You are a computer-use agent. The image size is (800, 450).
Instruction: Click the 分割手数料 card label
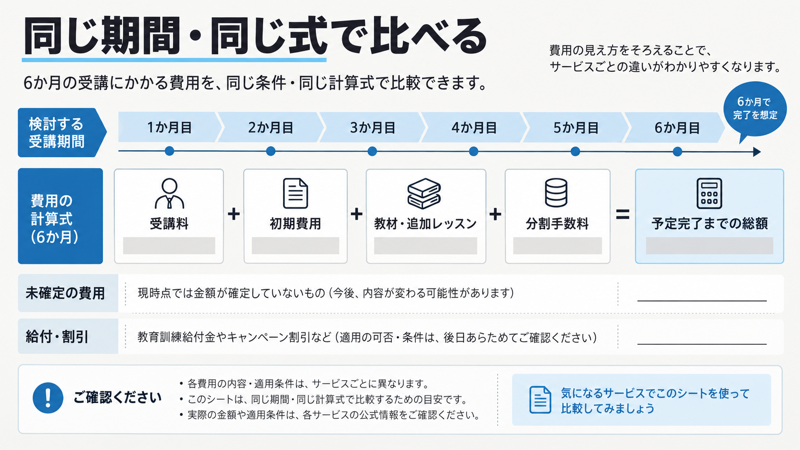[557, 223]
